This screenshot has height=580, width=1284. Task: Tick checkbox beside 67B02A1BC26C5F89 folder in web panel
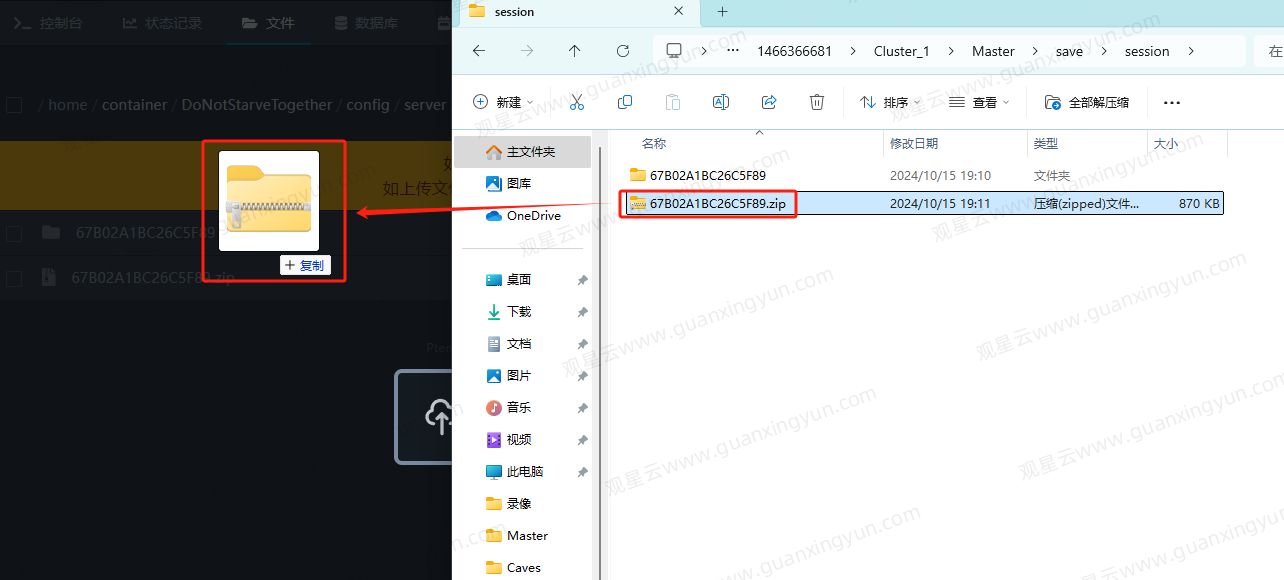[14, 234]
